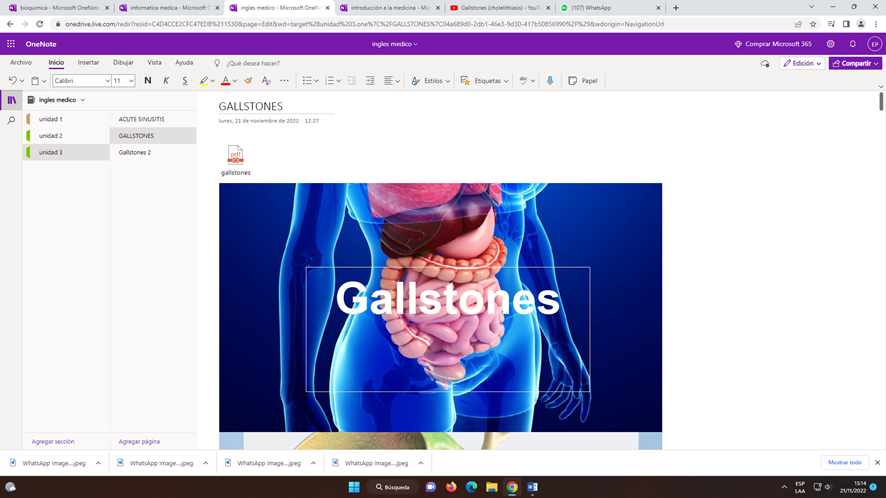
Task: Select the Dibujar ribbon tab
Action: click(x=123, y=63)
